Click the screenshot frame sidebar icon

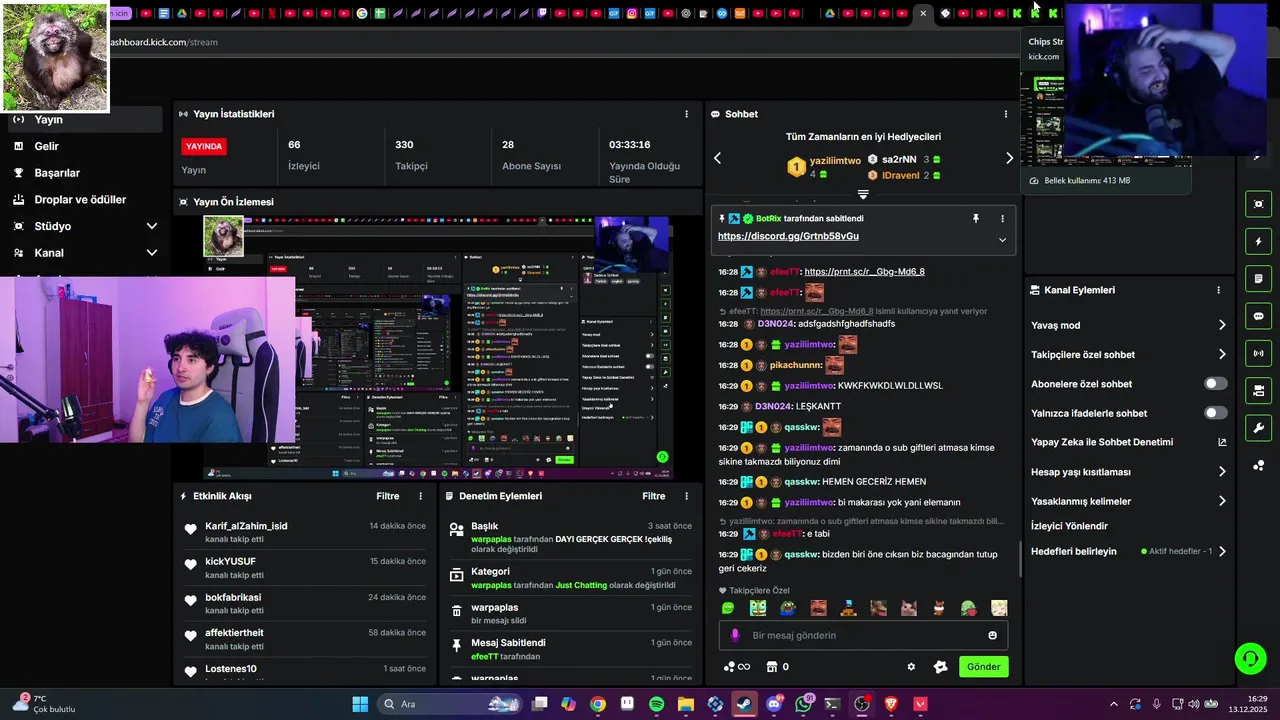click(x=1258, y=204)
